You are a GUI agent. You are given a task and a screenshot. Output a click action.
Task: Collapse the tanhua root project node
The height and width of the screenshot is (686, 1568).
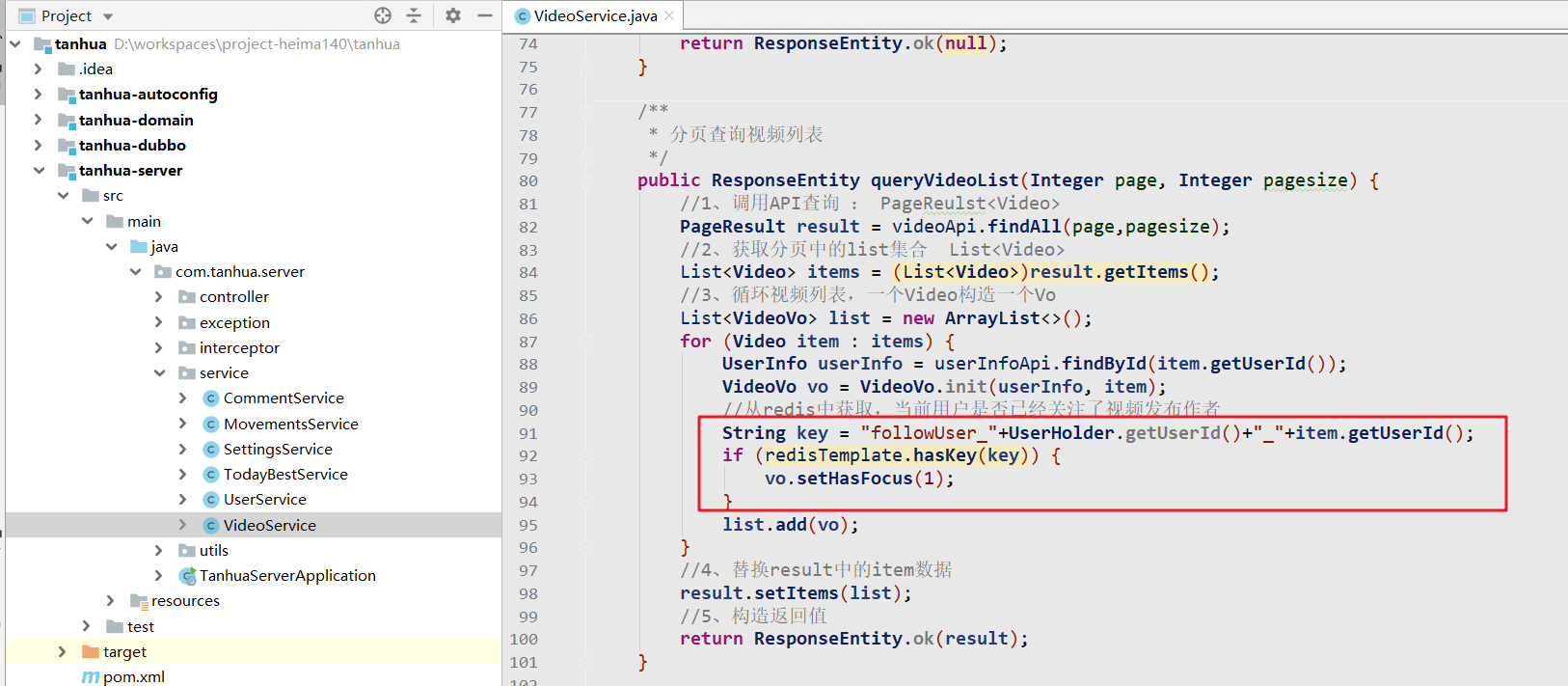[15, 43]
